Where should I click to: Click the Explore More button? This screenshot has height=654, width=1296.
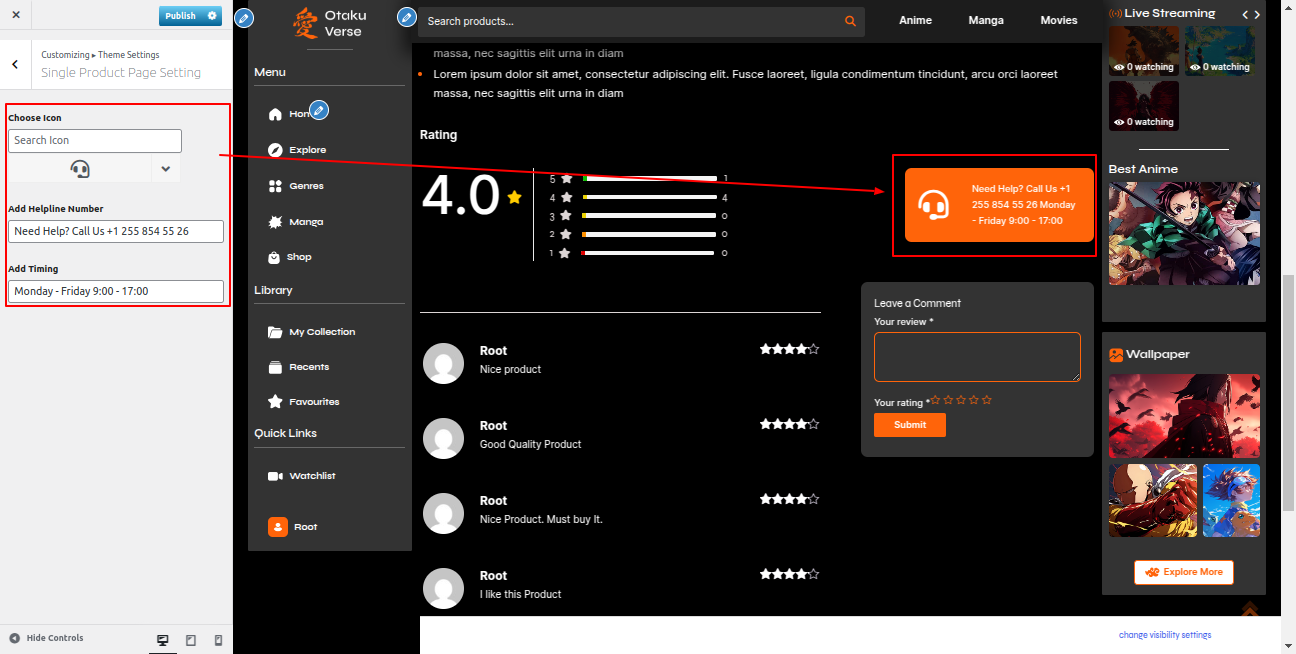click(x=1183, y=572)
